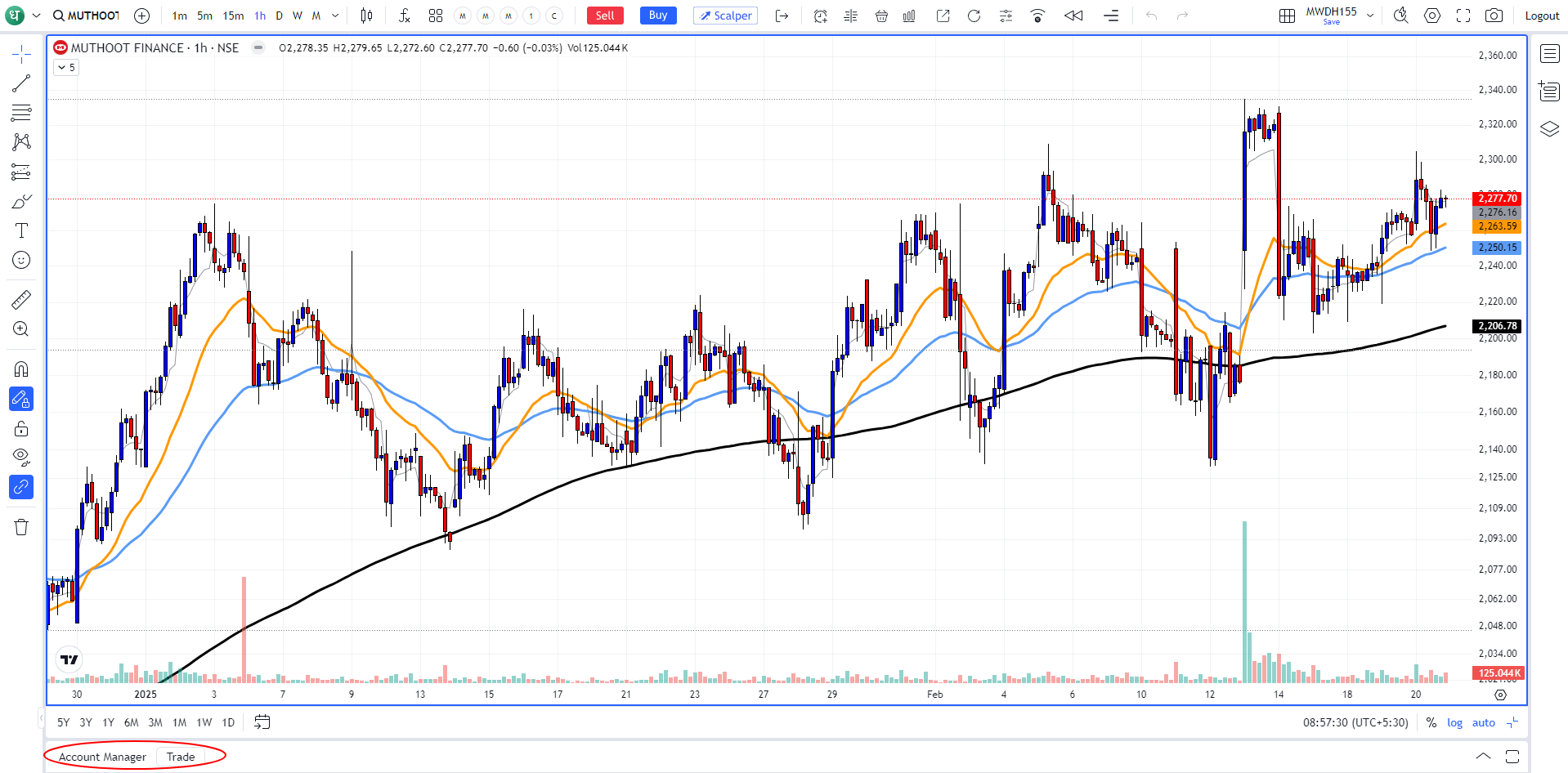Image resolution: width=1568 pixels, height=773 pixels.
Task: Add a symbol to compare using plus icon
Action: pos(141,16)
